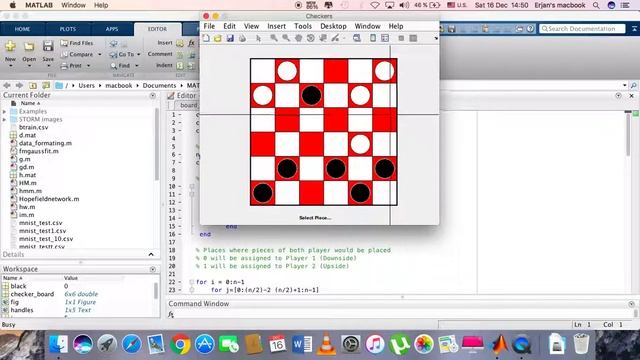Click Insert Colorbar icon in Checkers toolbar
The width and height of the screenshot is (640, 360).
click(x=373, y=38)
